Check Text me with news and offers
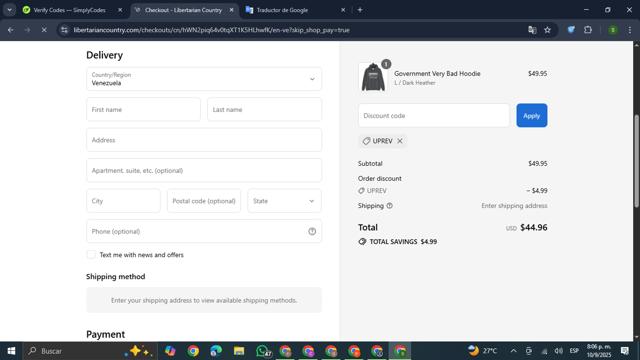Image resolution: width=640 pixels, height=360 pixels. [91, 255]
